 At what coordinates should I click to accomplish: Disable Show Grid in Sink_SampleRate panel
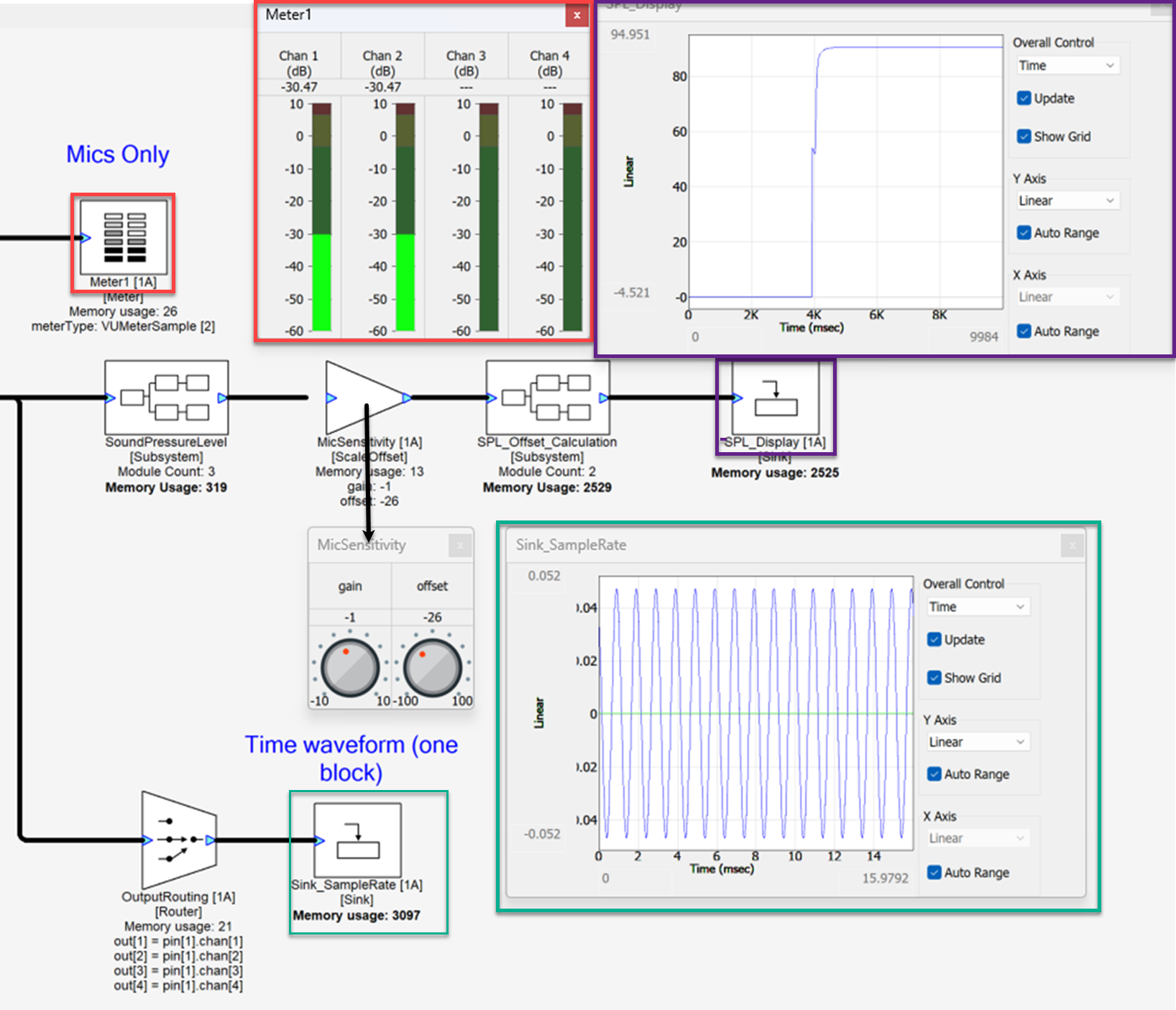(x=934, y=678)
